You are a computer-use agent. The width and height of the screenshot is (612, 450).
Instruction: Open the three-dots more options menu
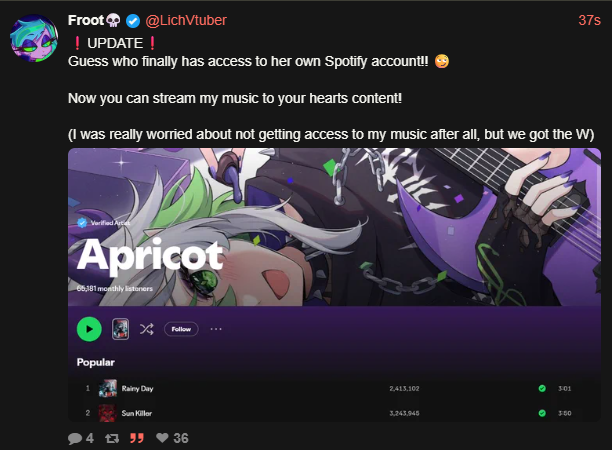point(216,329)
